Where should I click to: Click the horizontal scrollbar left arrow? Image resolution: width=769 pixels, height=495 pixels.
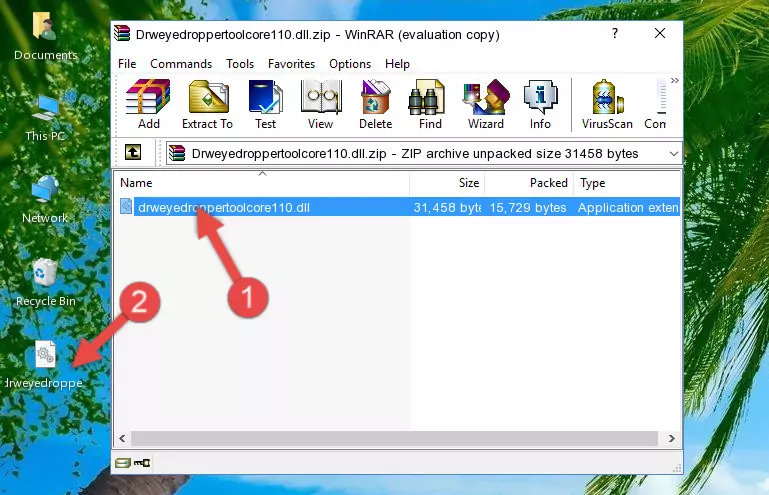[x=123, y=439]
